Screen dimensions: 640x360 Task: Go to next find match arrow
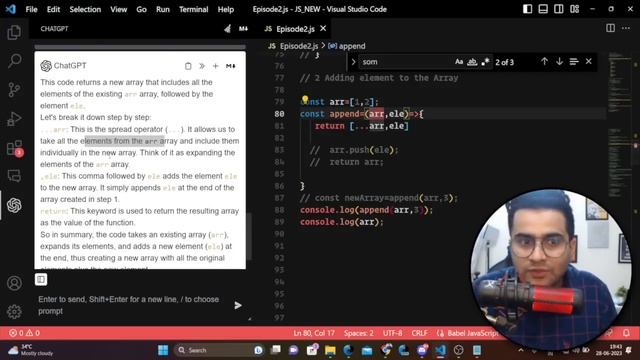[559, 62]
